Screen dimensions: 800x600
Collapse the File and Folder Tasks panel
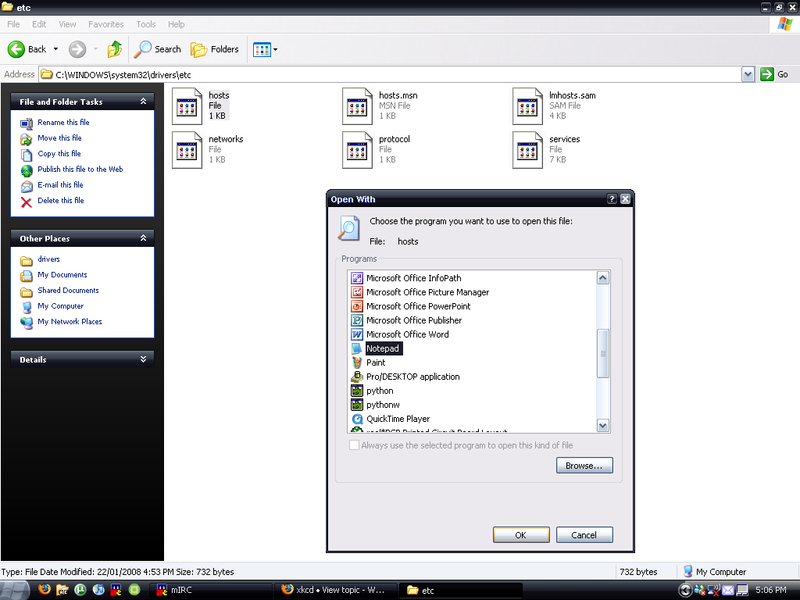coord(143,102)
